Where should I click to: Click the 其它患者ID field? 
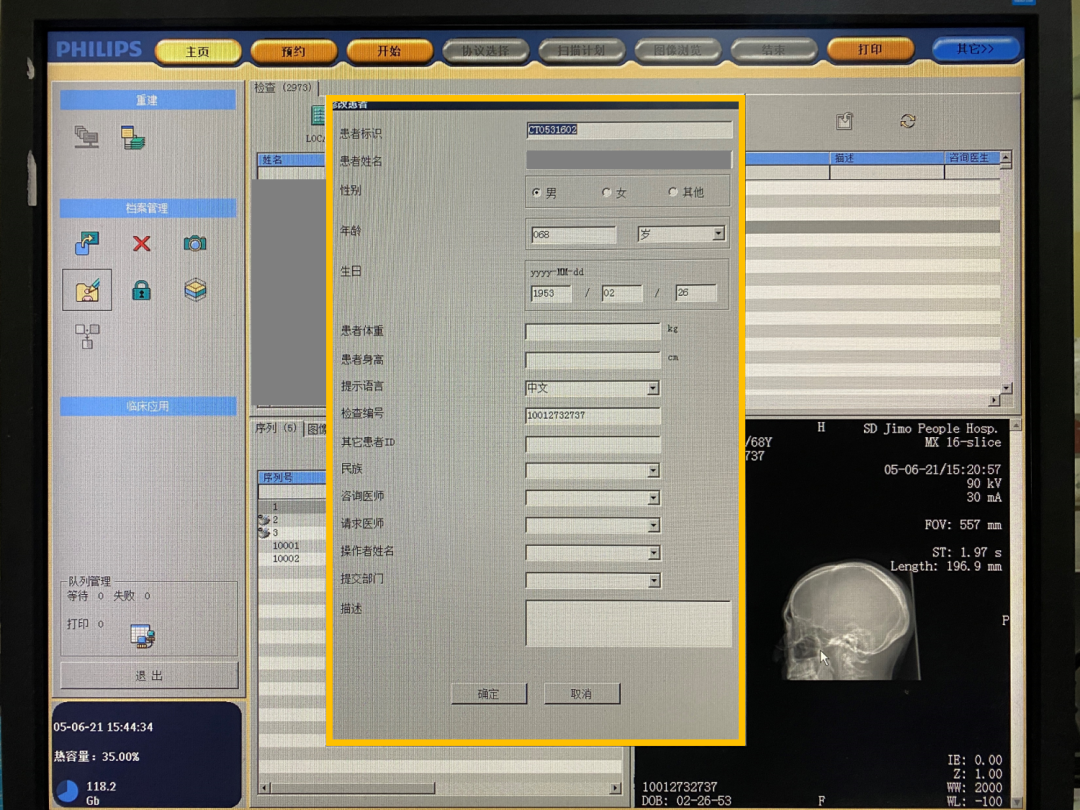592,443
